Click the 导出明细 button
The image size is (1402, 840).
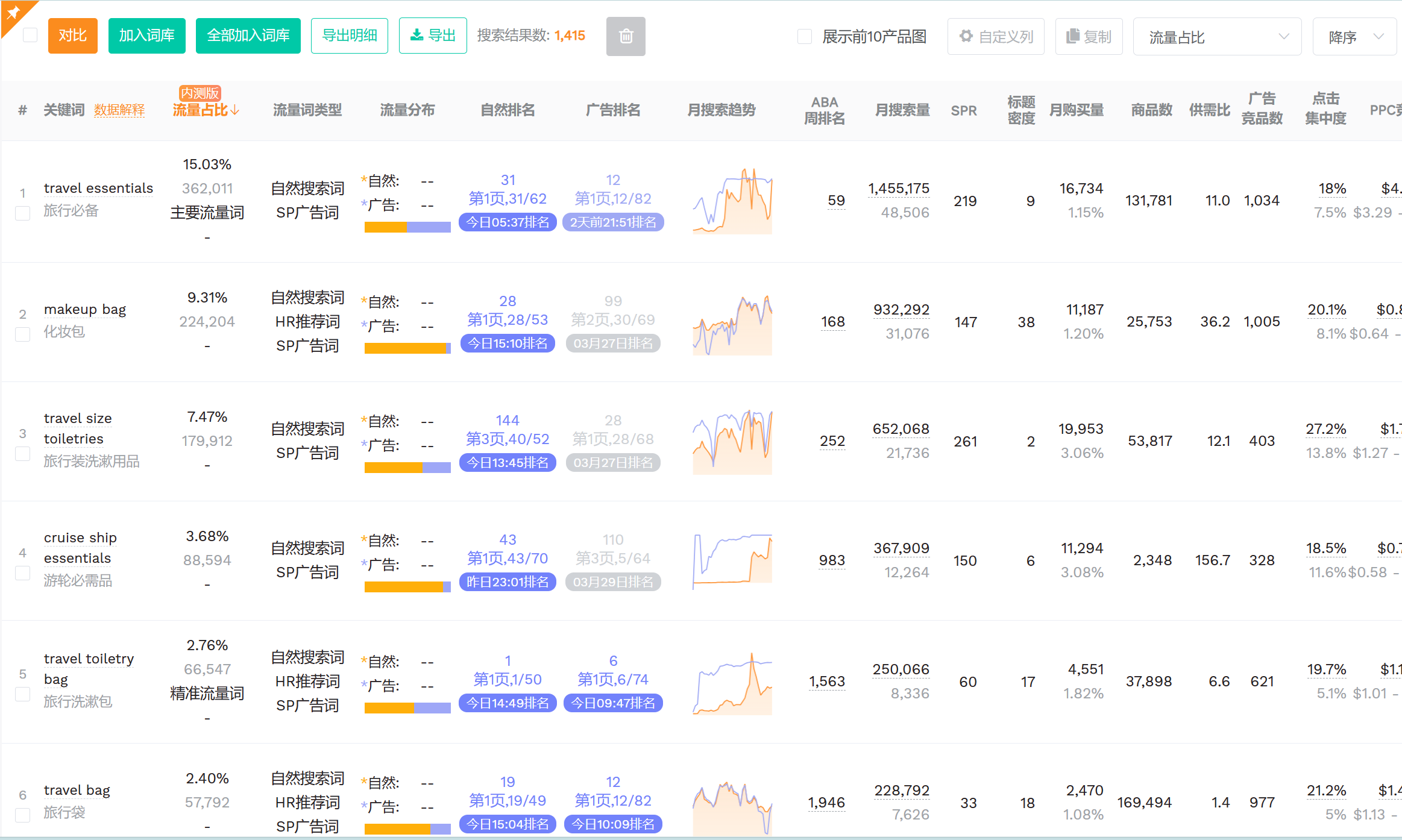coord(350,36)
